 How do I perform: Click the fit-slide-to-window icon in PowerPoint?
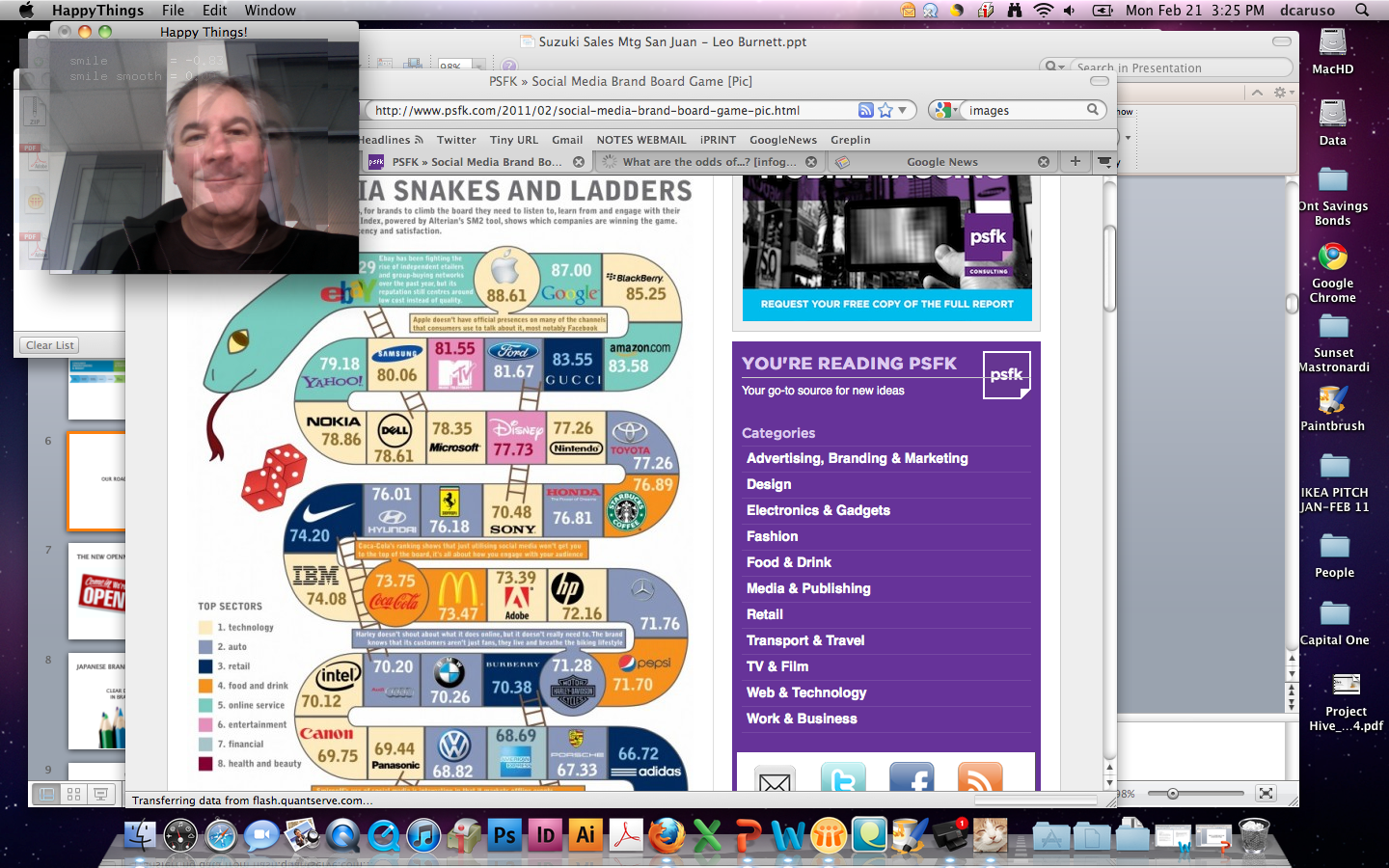[1266, 793]
